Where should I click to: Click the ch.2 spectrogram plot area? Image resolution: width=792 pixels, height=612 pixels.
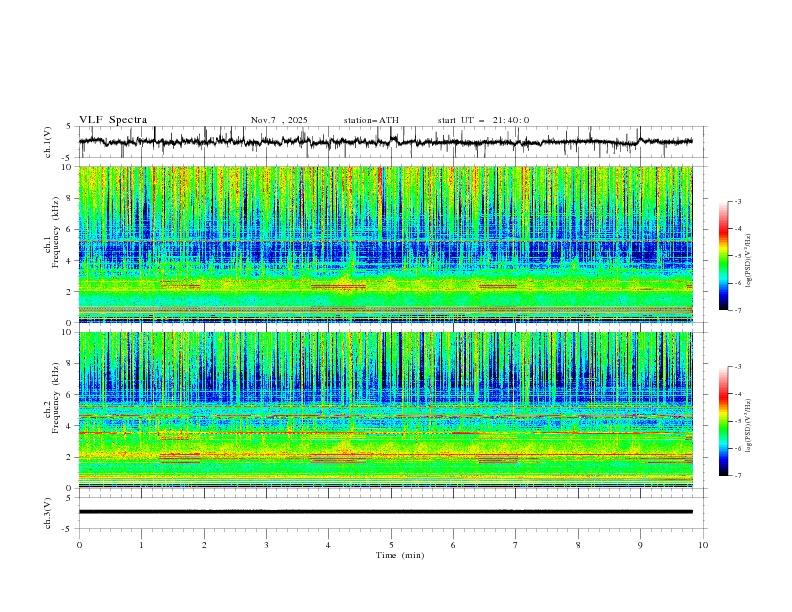coord(385,410)
